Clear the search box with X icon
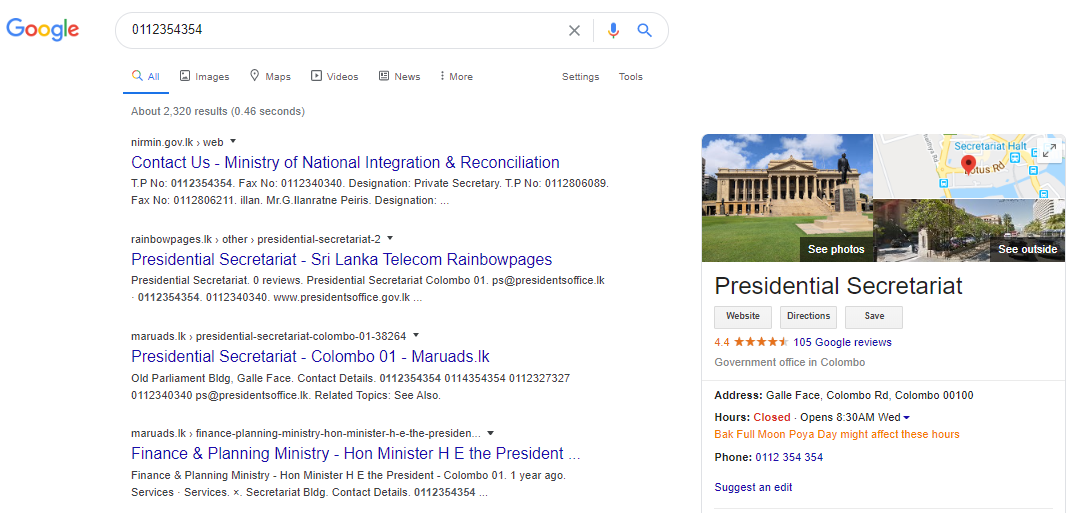 (574, 30)
